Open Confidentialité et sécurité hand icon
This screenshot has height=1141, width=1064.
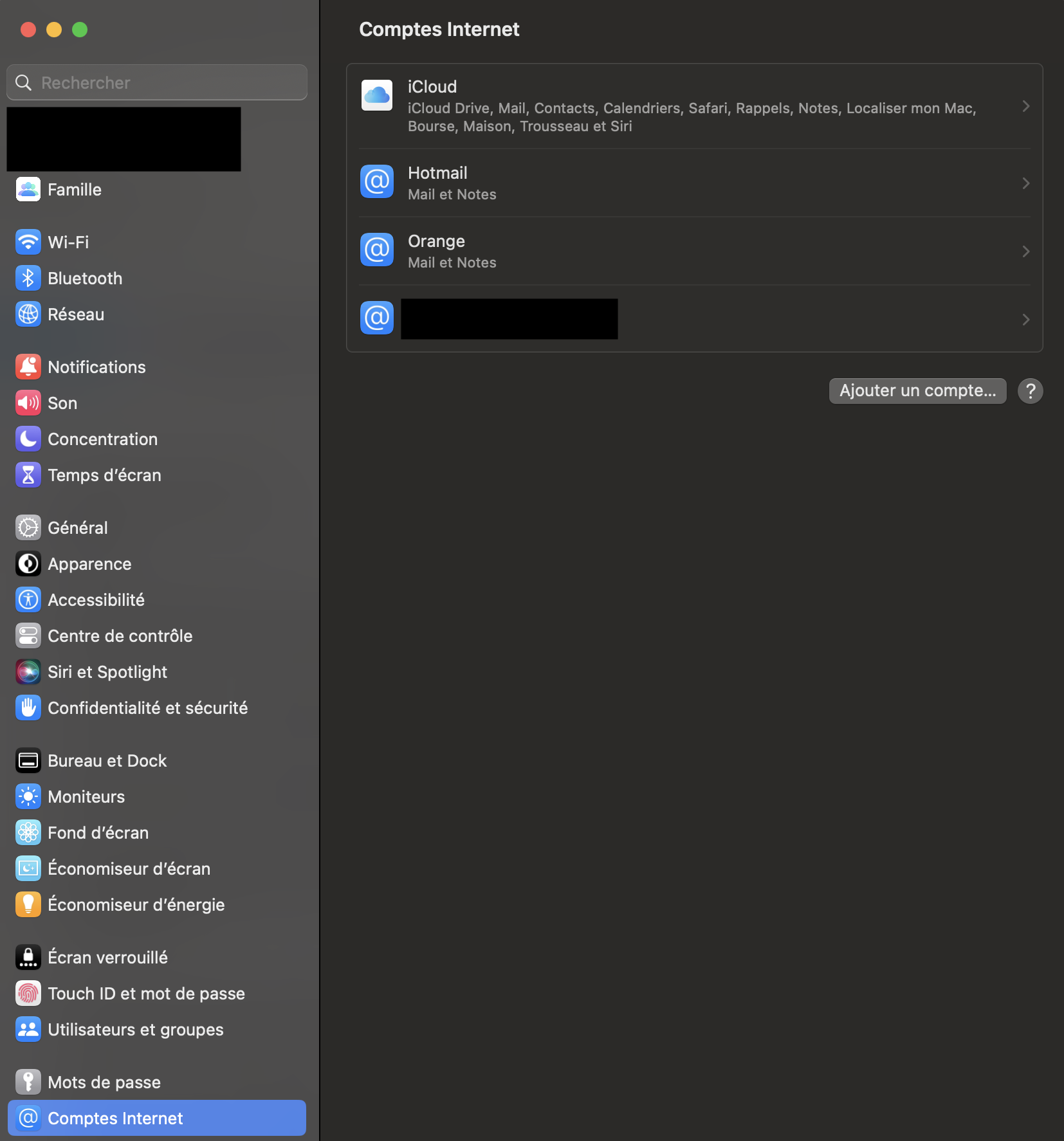click(x=28, y=708)
